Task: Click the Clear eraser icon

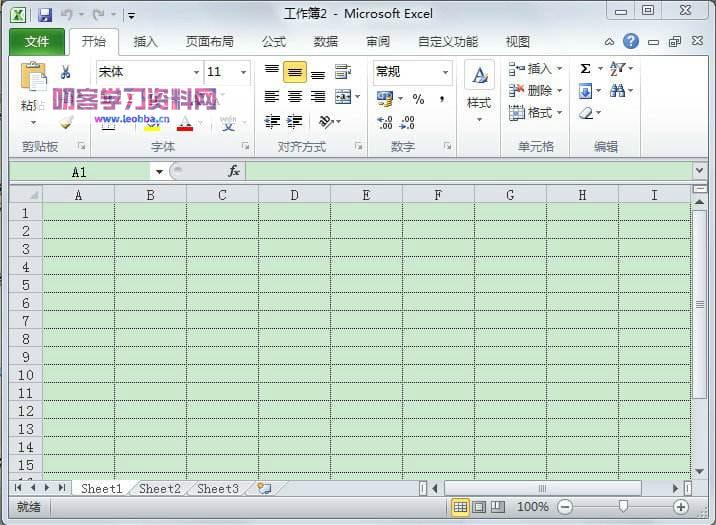Action: (586, 113)
